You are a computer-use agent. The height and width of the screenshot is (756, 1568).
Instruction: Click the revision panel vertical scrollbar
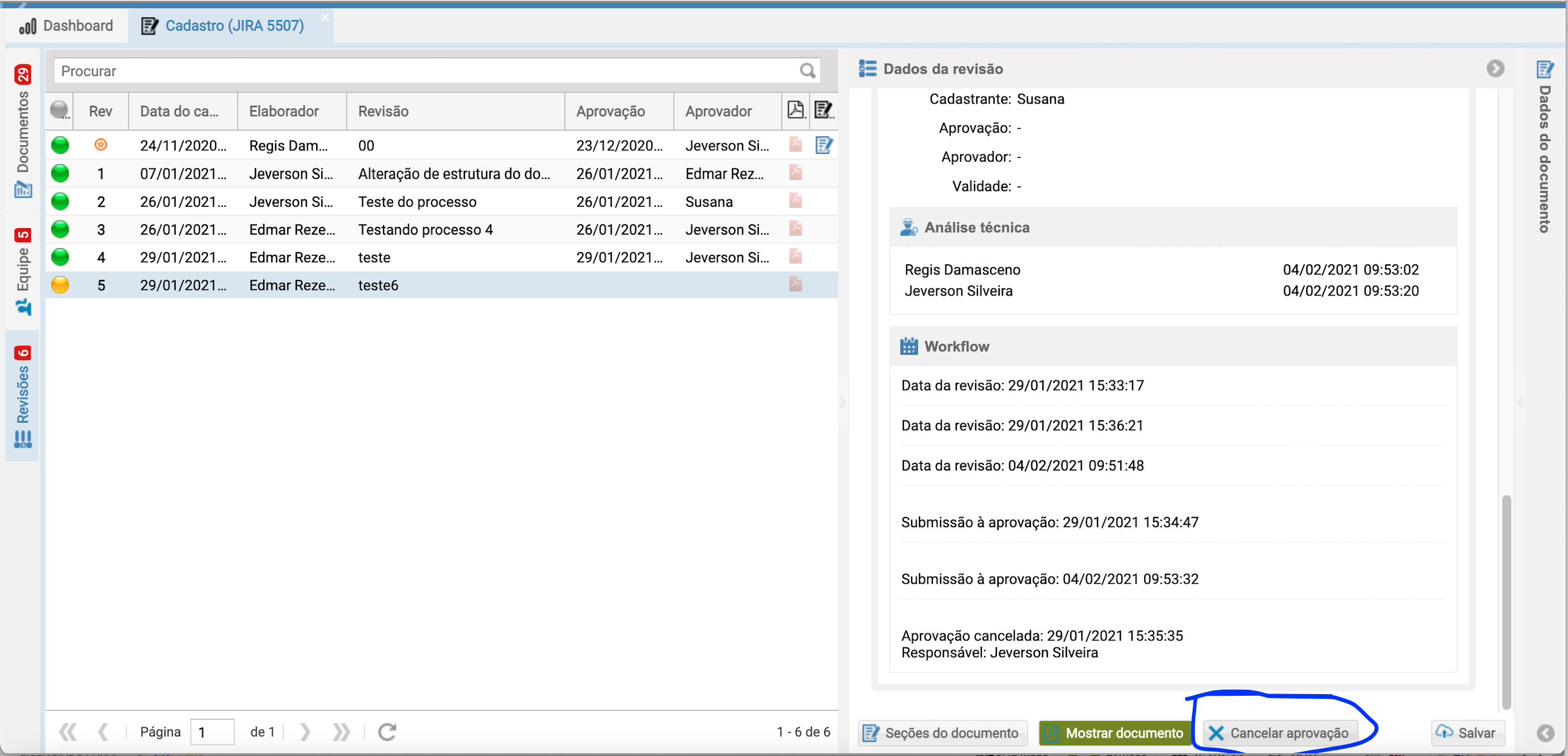(x=1506, y=603)
